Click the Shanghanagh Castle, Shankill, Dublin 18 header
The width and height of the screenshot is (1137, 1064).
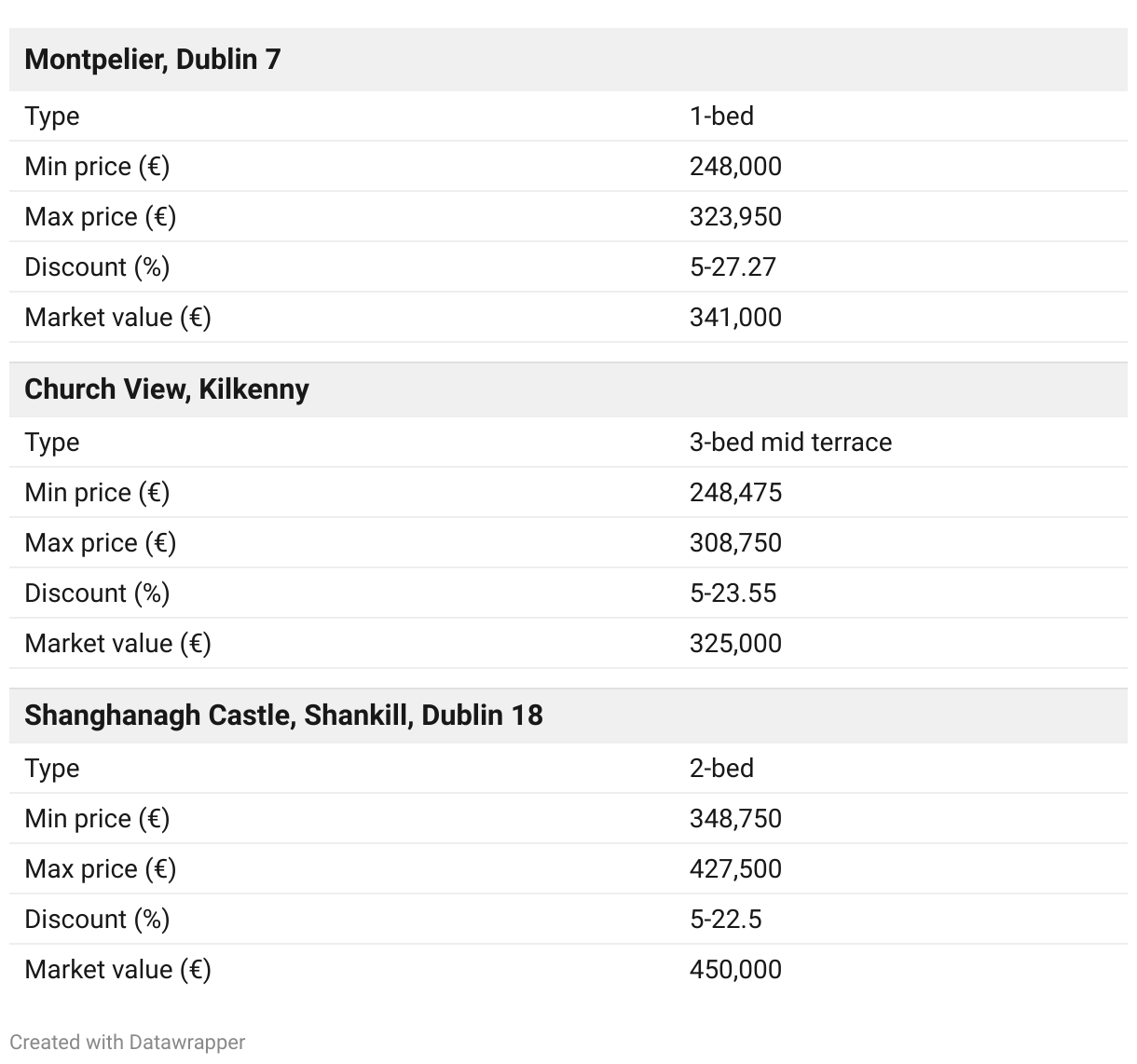(x=283, y=716)
